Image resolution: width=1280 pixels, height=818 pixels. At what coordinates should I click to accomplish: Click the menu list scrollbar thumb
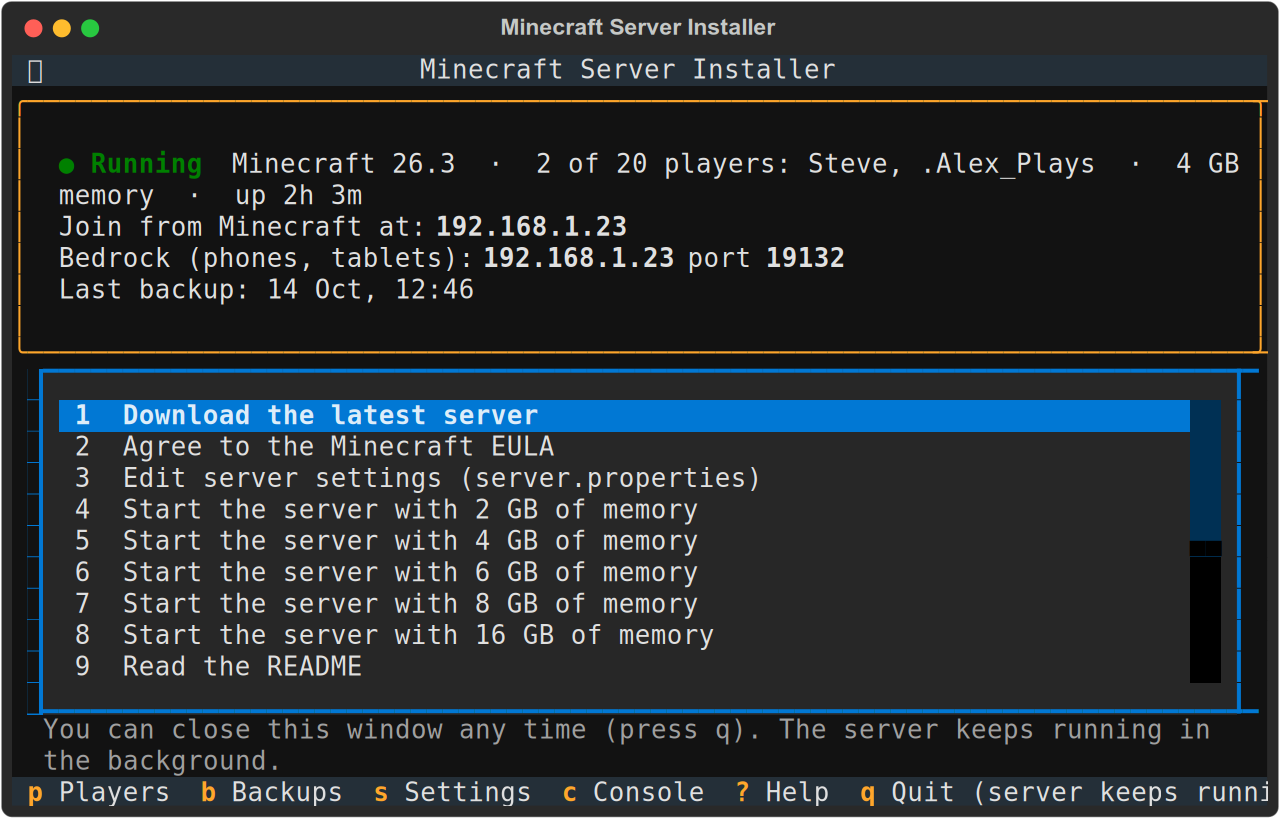[1205, 470]
